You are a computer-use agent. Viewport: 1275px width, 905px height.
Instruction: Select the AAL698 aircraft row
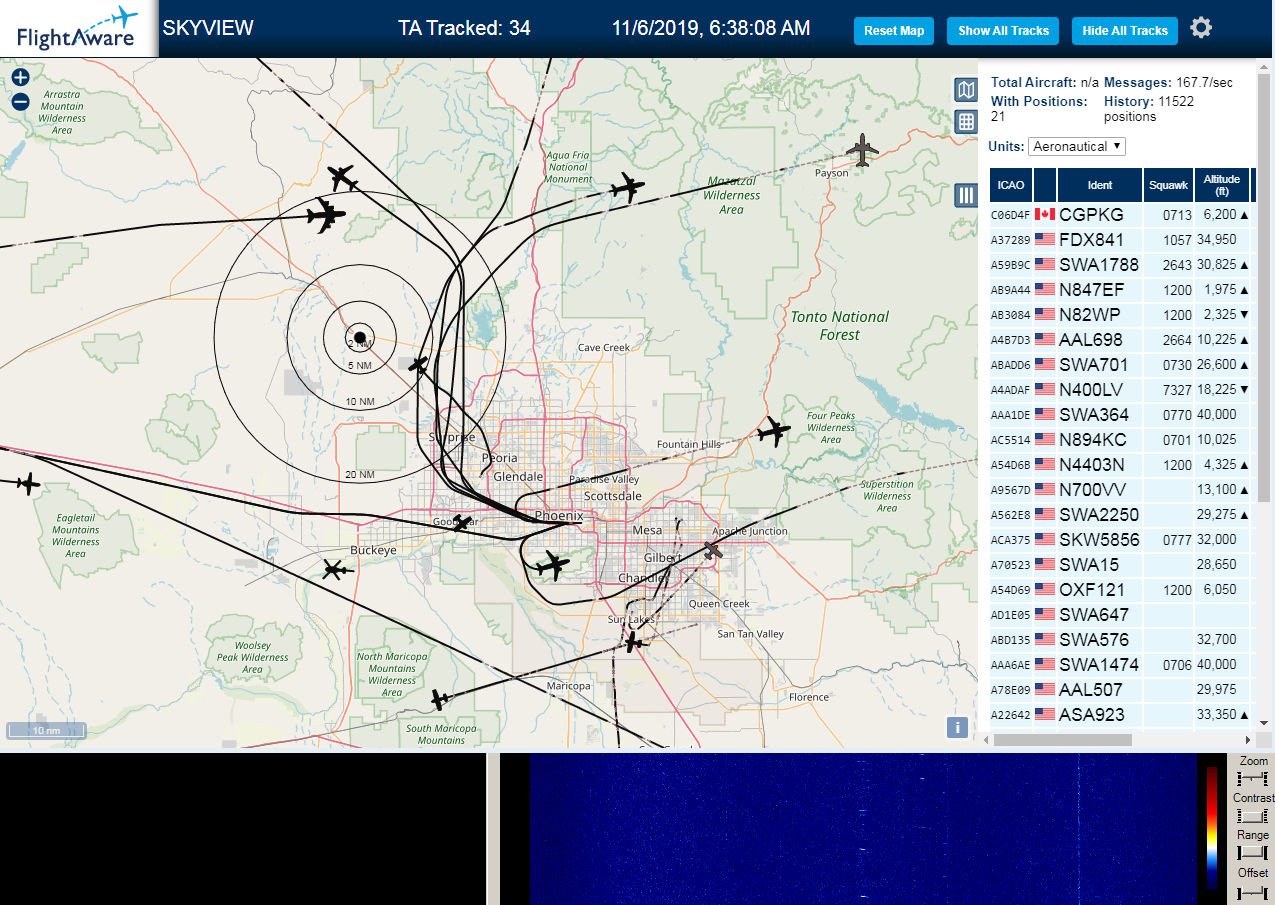coord(1120,339)
